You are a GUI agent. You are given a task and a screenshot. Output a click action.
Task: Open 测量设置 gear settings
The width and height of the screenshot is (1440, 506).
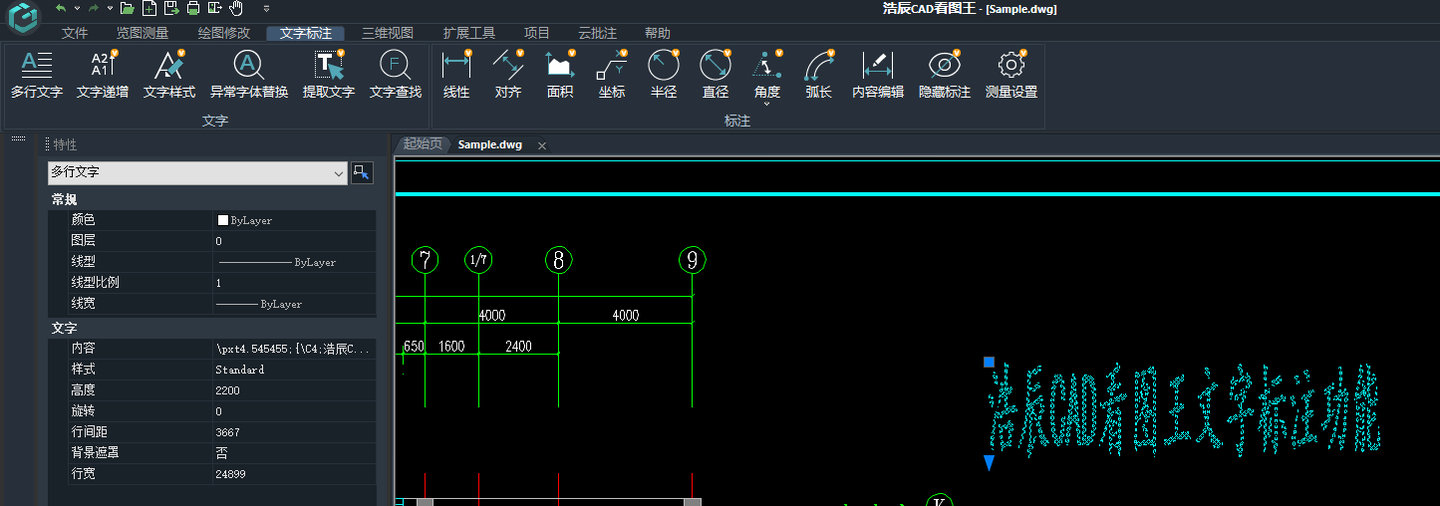[1011, 75]
